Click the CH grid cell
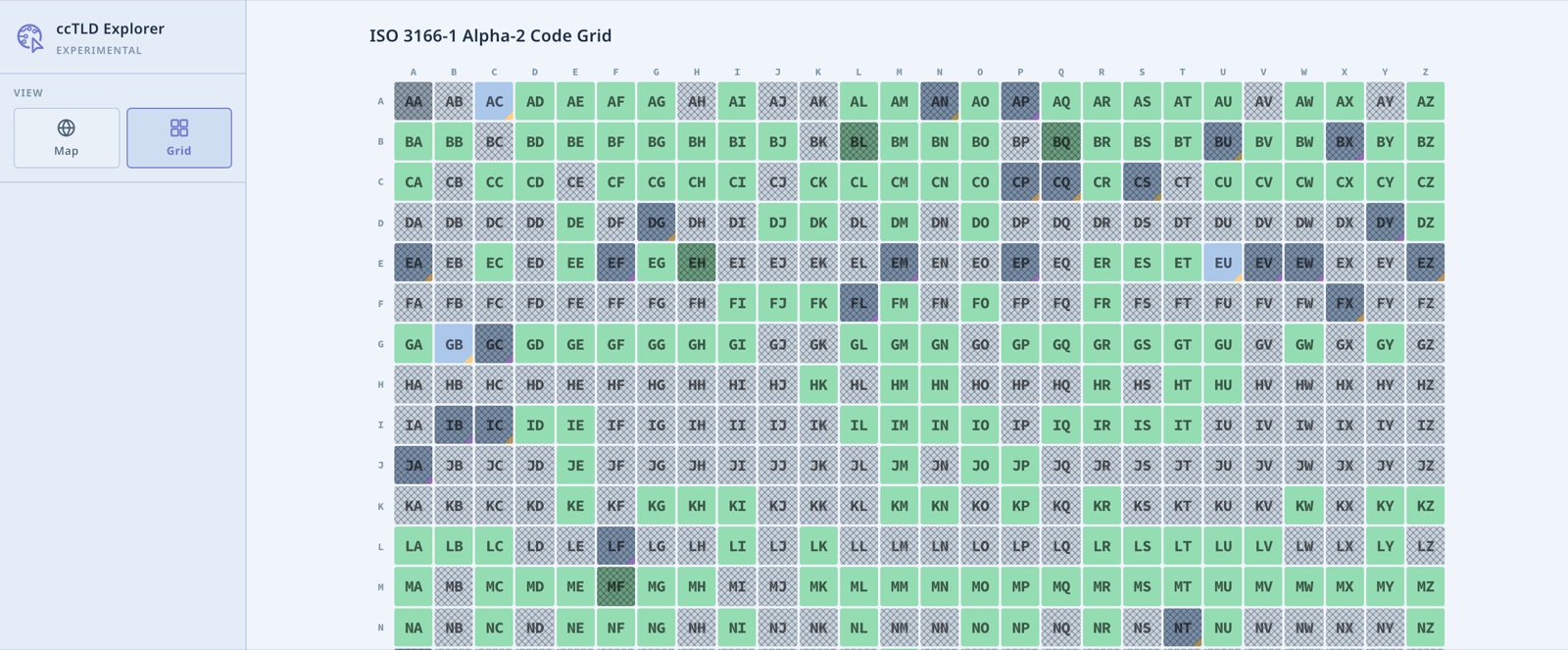 click(x=697, y=182)
